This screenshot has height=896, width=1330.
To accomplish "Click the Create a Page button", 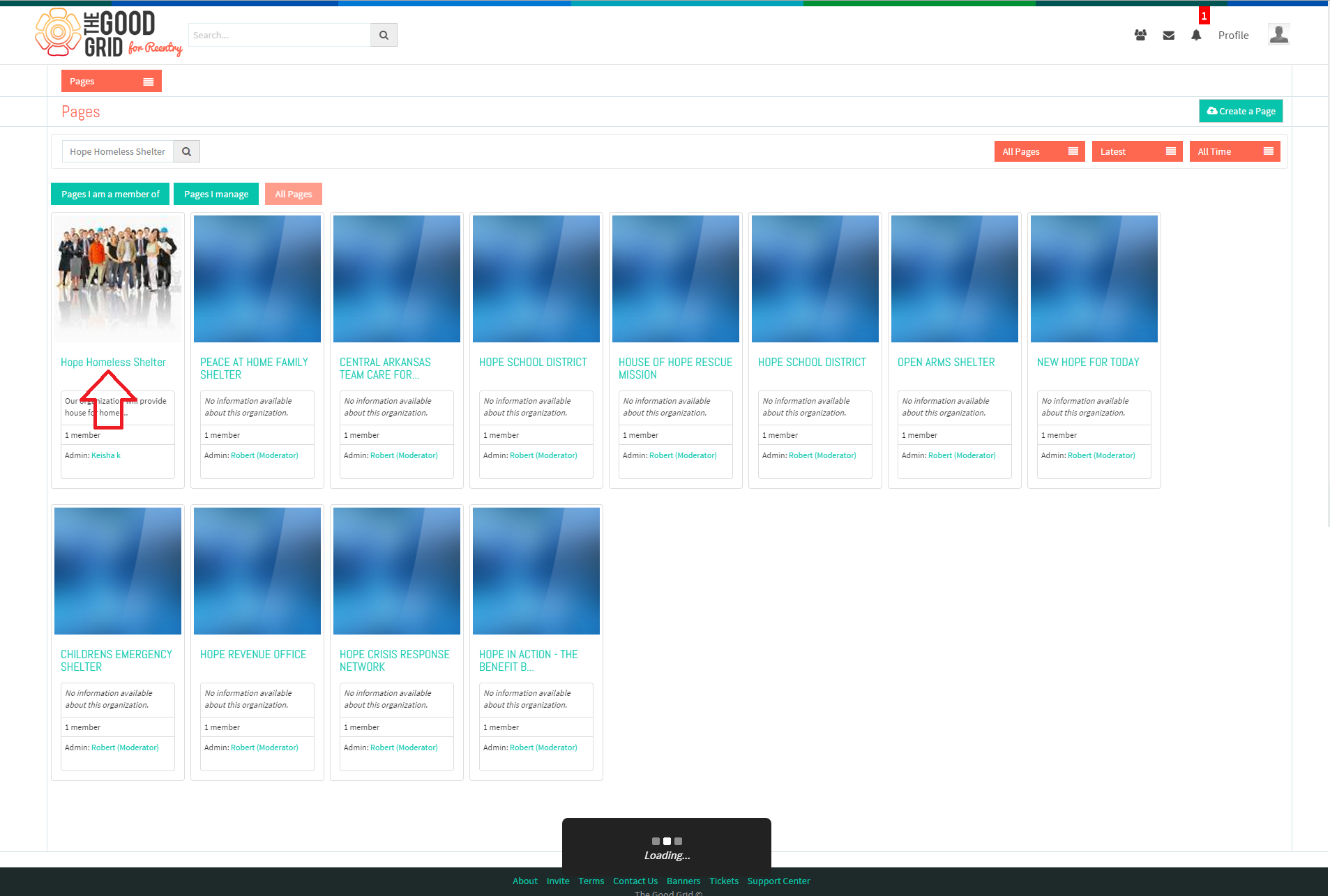I will tap(1241, 111).
